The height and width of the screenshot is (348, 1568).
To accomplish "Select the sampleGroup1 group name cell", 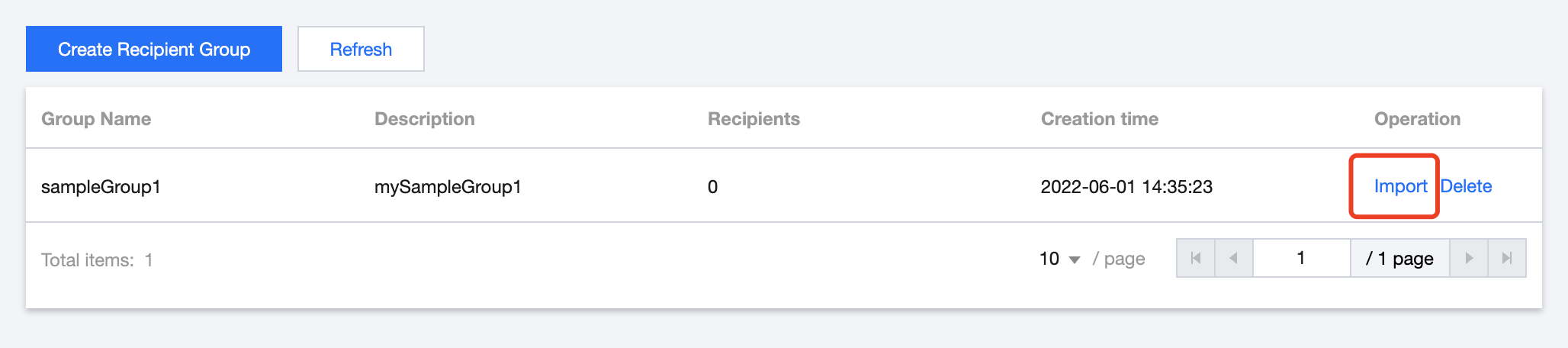I will [101, 187].
